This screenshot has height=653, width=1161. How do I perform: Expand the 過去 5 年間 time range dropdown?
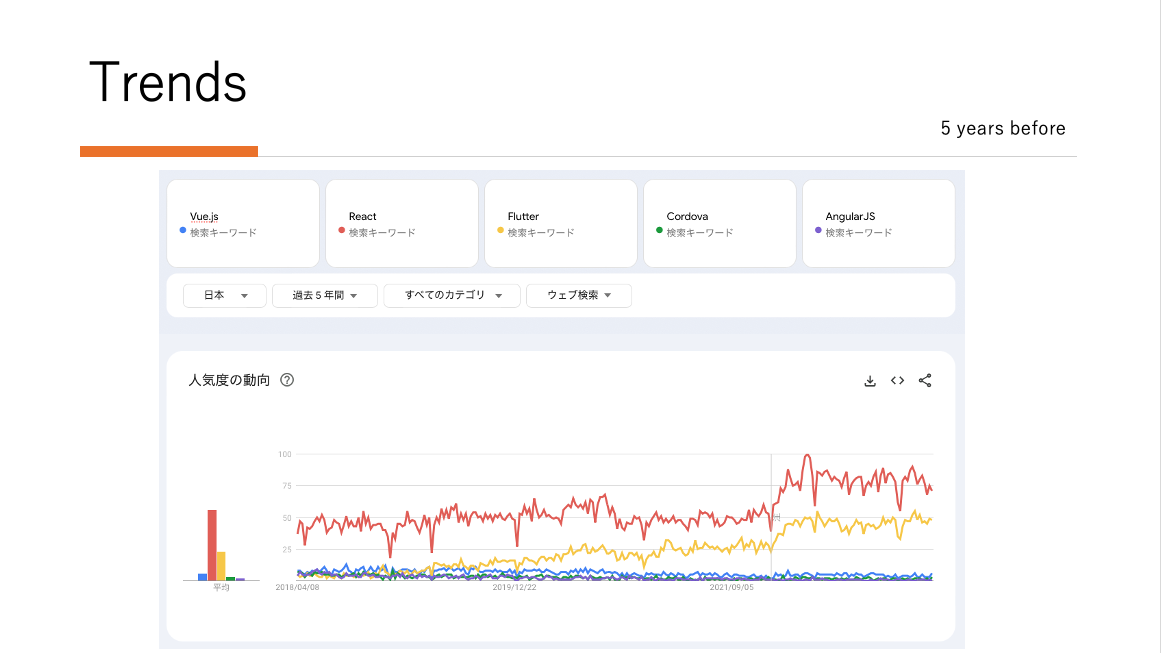click(324, 295)
